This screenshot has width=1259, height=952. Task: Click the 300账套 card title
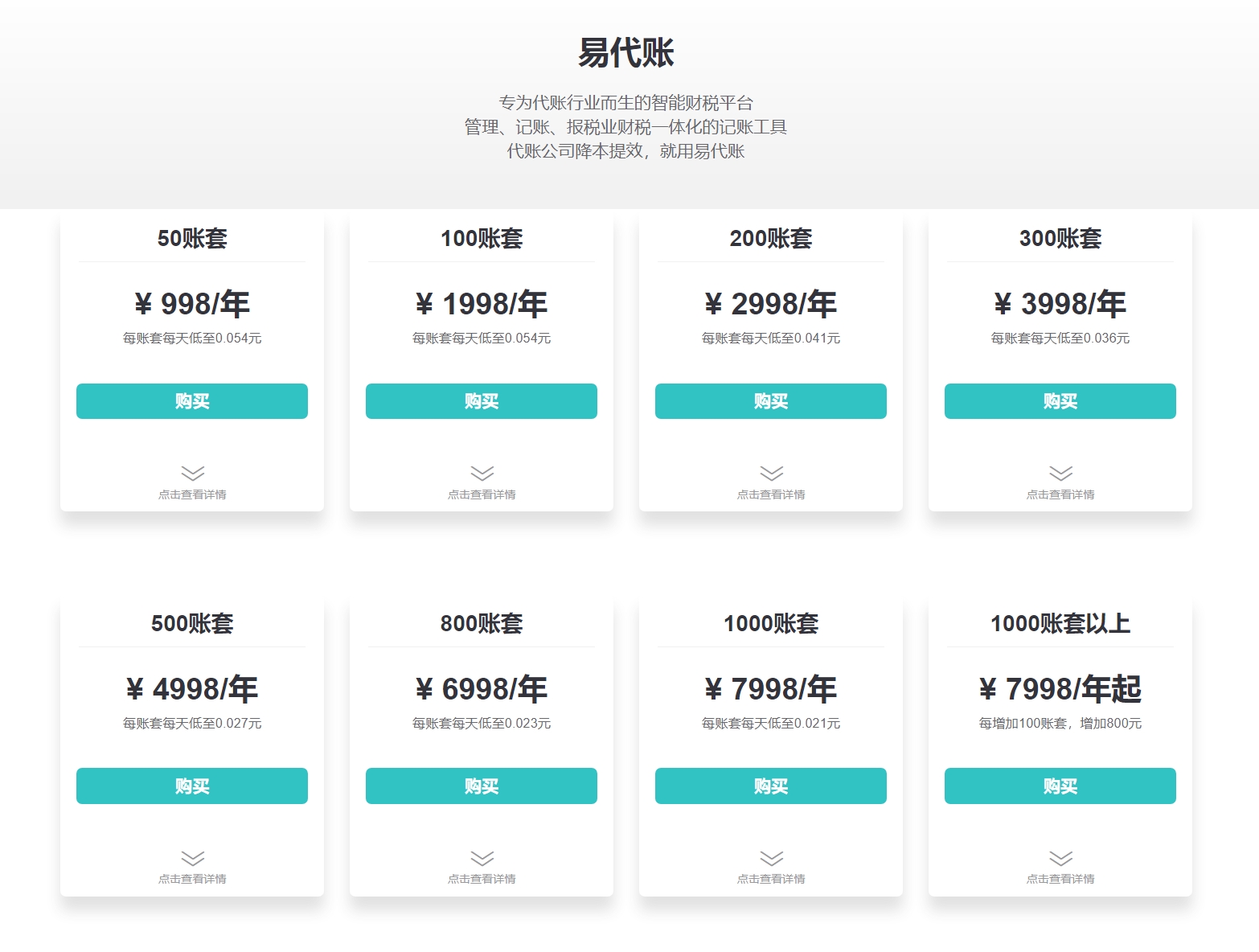(x=1060, y=238)
